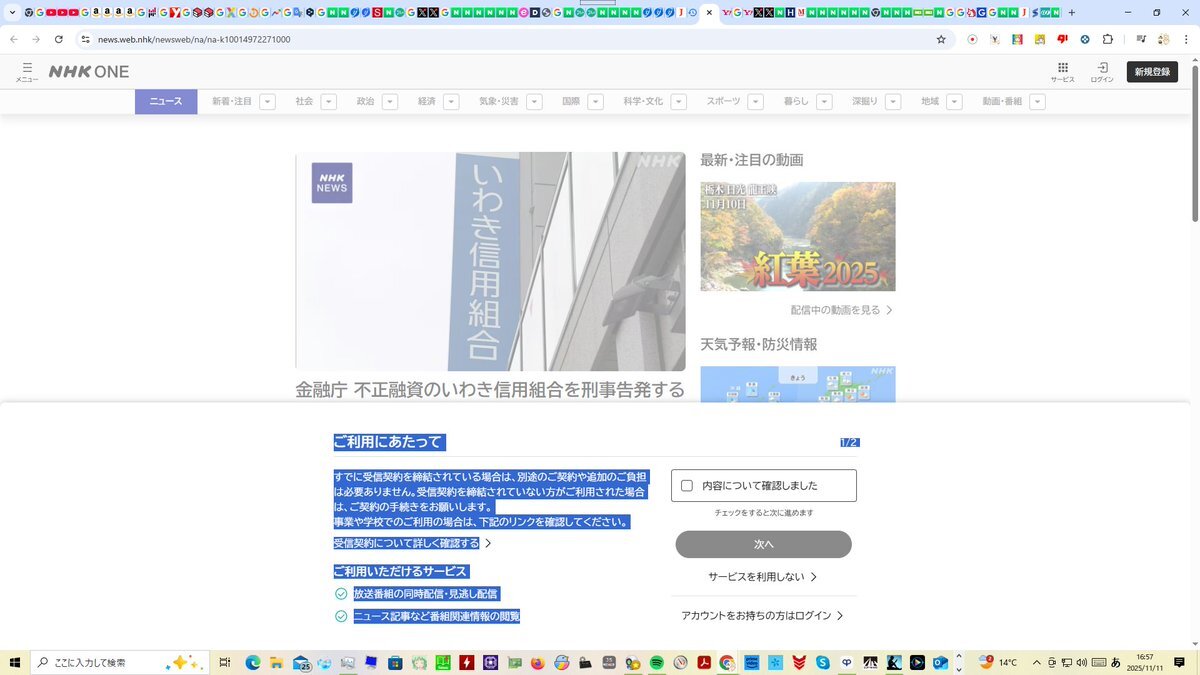Open the 金融庁 いわき信用組合 headline
Image resolution: width=1200 pixels, height=675 pixels.
pos(490,389)
